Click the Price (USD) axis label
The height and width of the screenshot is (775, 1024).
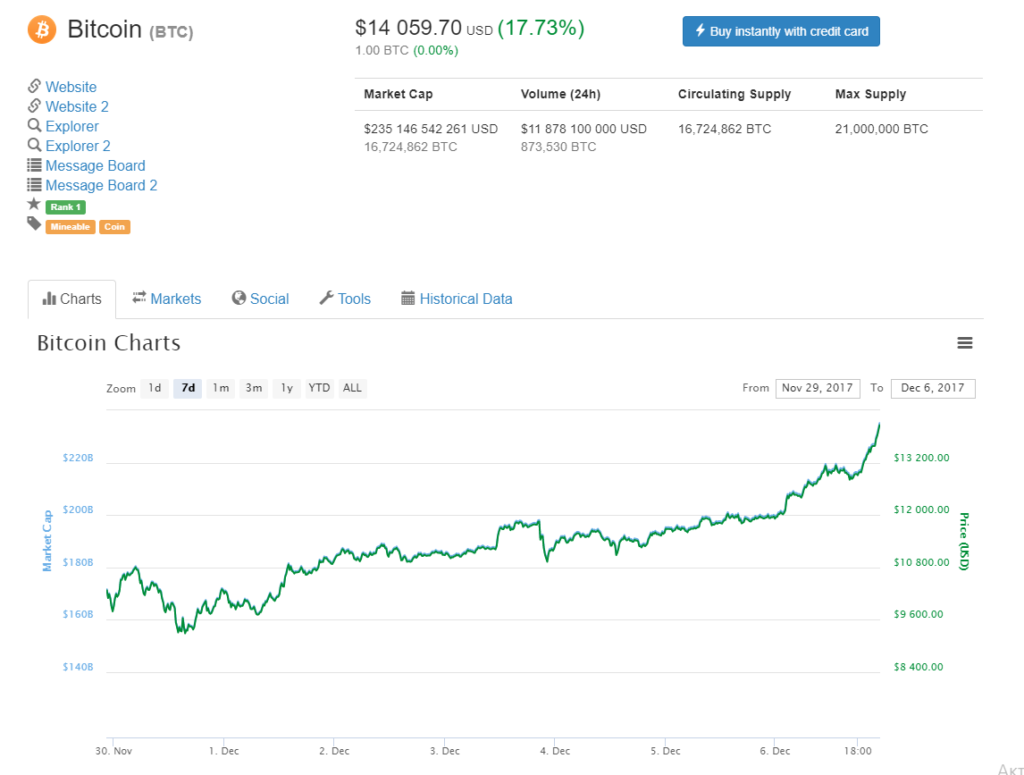pyautogui.click(x=964, y=541)
